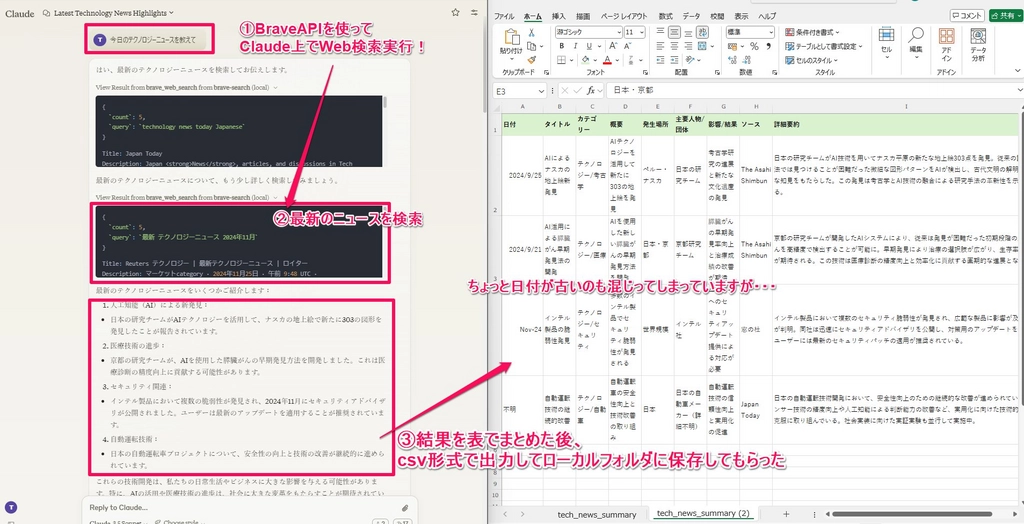Open テーブルとして書式設定 dropdown

tap(824, 46)
